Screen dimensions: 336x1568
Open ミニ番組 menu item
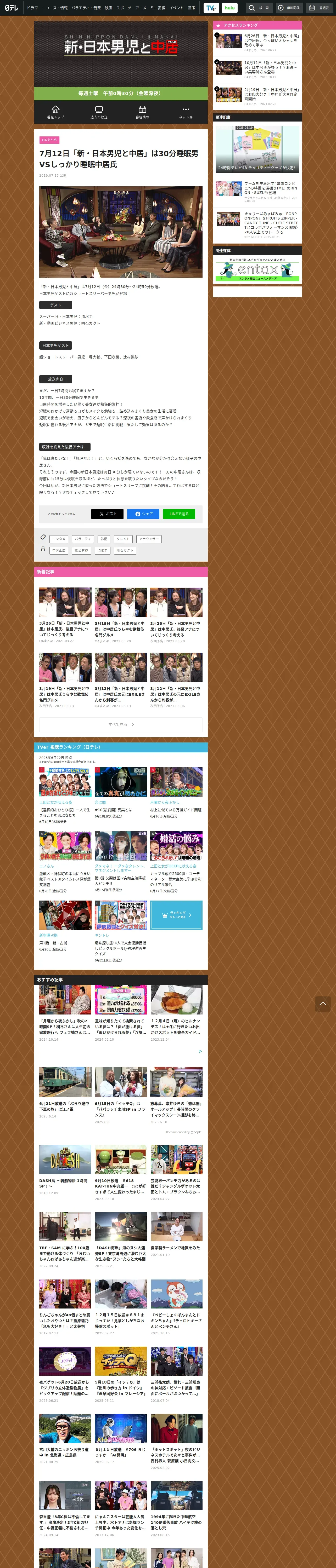(158, 8)
